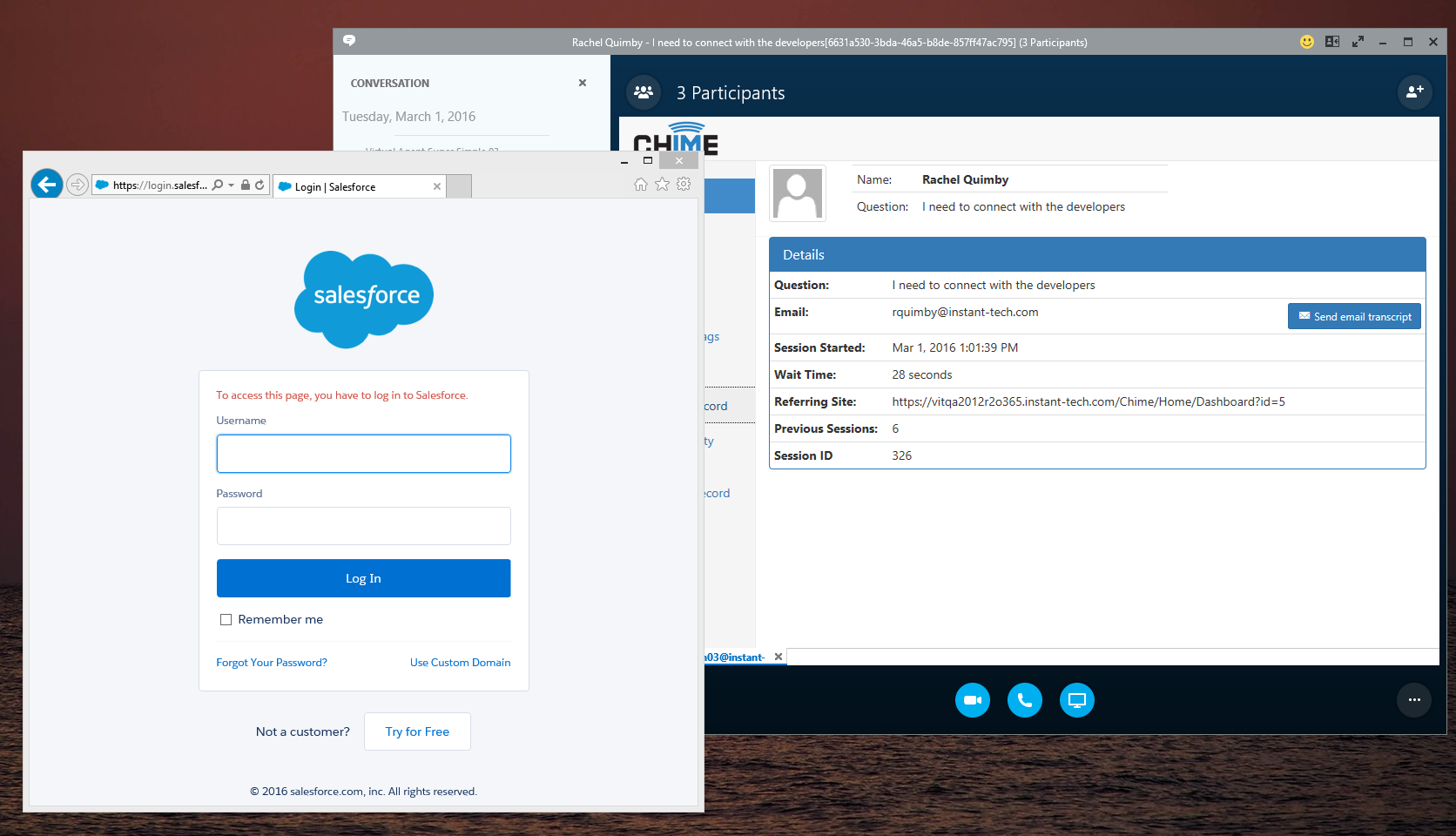Toggle full screen arrows icon in chat window
This screenshot has width=1456, height=836.
[x=1358, y=42]
